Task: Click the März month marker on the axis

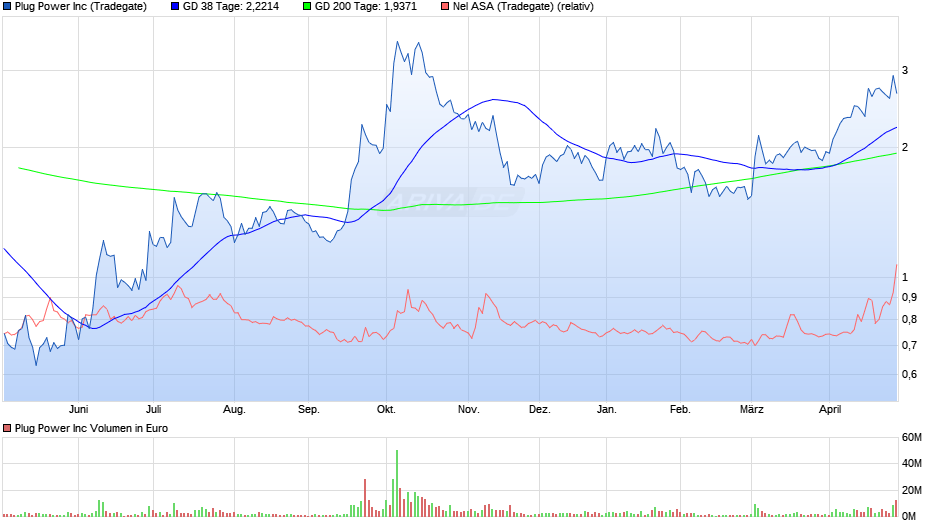Action: pyautogui.click(x=752, y=409)
